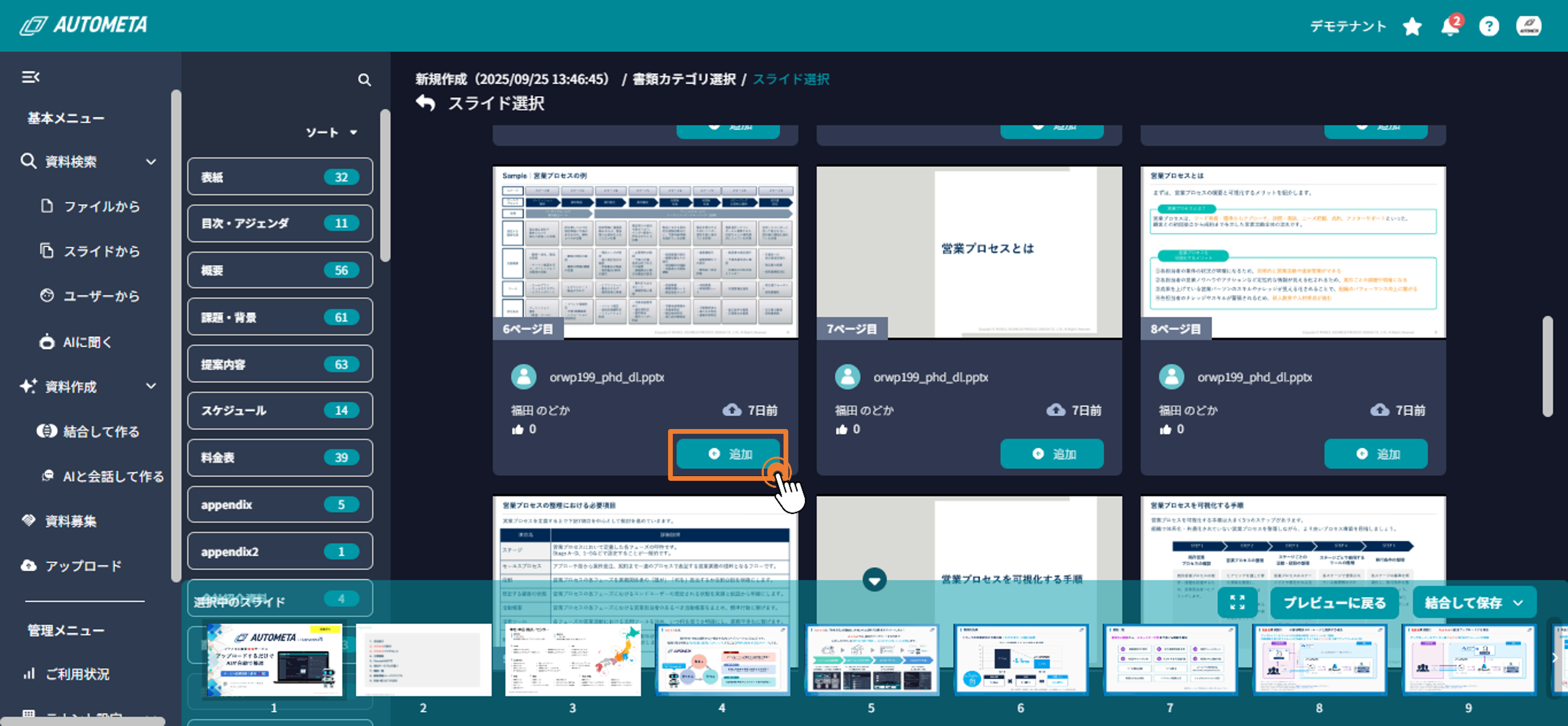The width and height of the screenshot is (1568, 726).
Task: Click the search magnifier in category panel
Action: pos(364,80)
